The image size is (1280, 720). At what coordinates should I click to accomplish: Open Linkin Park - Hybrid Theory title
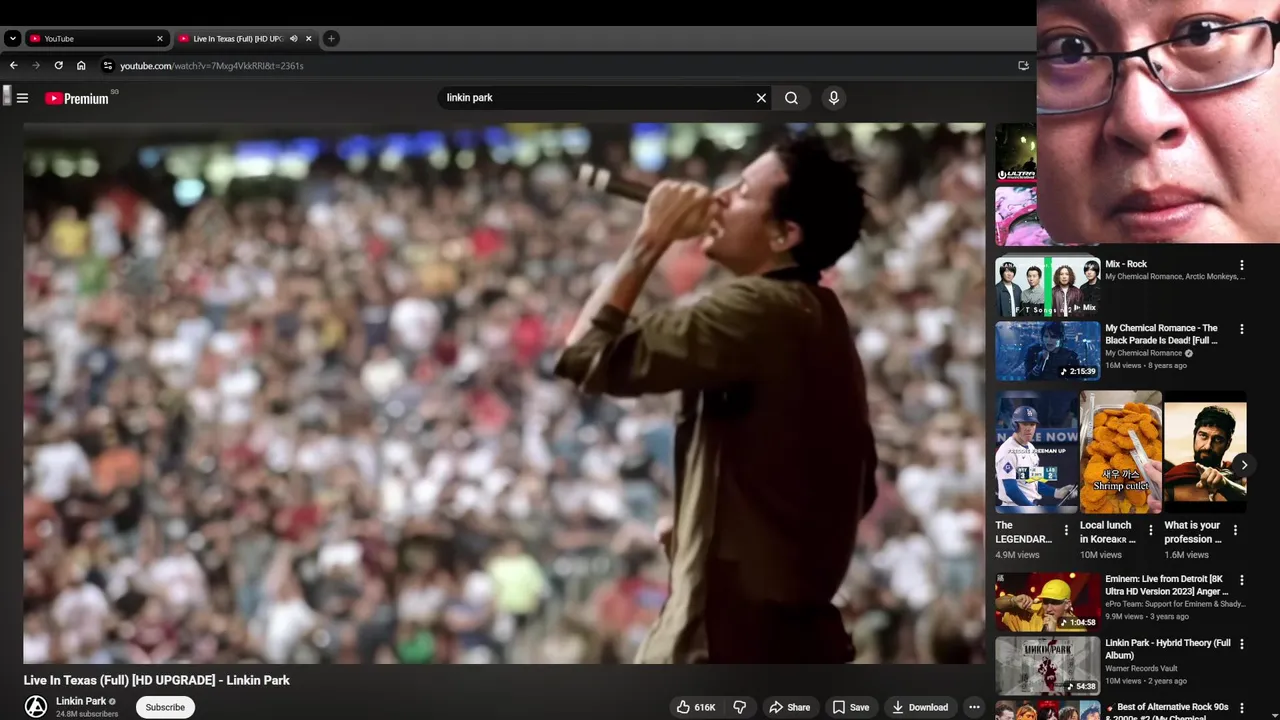click(x=1168, y=649)
